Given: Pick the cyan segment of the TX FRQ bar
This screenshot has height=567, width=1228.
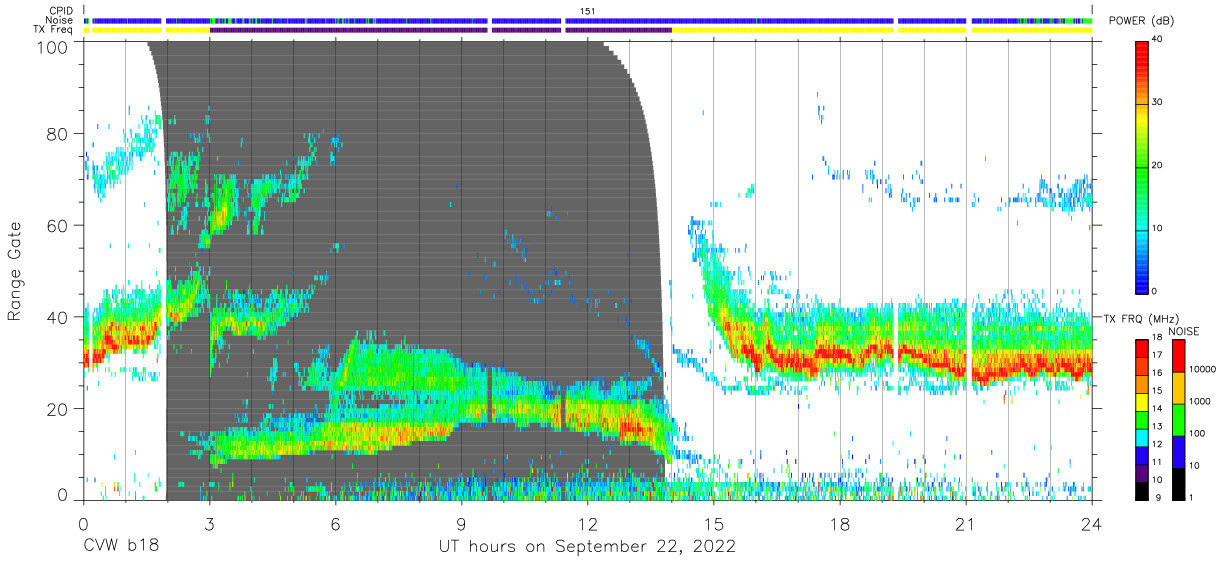Looking at the screenshot, I should (1142, 436).
